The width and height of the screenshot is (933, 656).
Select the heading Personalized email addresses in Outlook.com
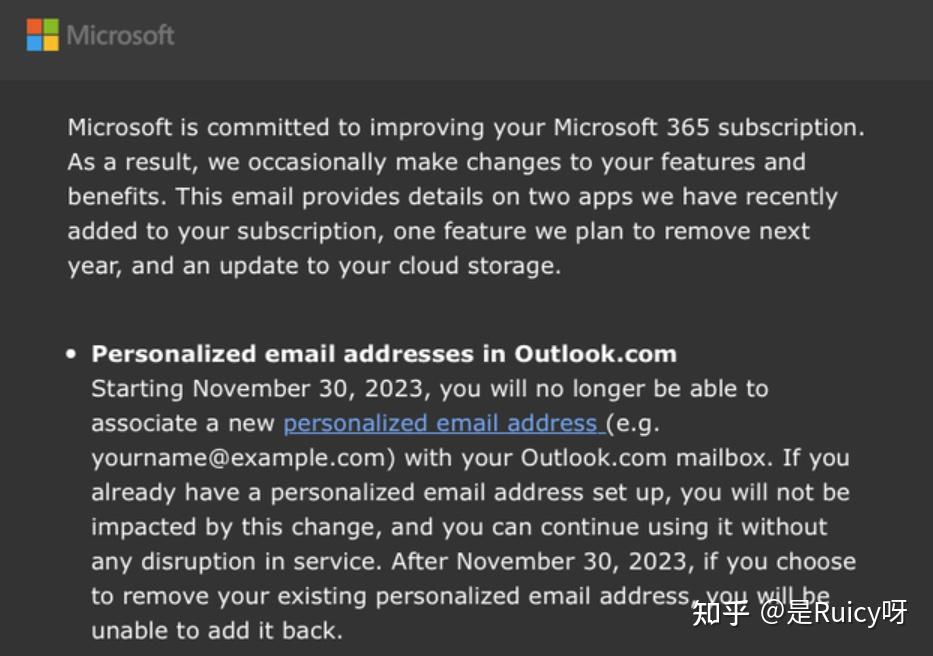384,354
